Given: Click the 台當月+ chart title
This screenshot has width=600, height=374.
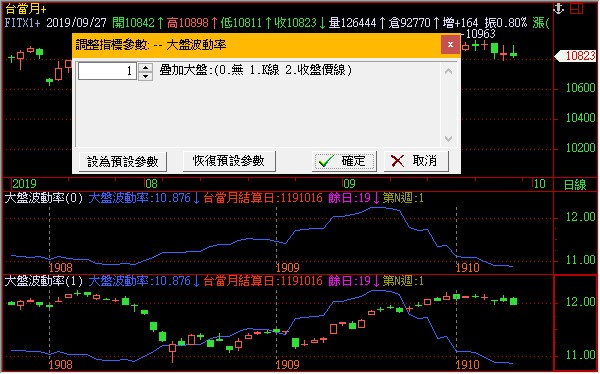Looking at the screenshot, I should pos(25,9).
